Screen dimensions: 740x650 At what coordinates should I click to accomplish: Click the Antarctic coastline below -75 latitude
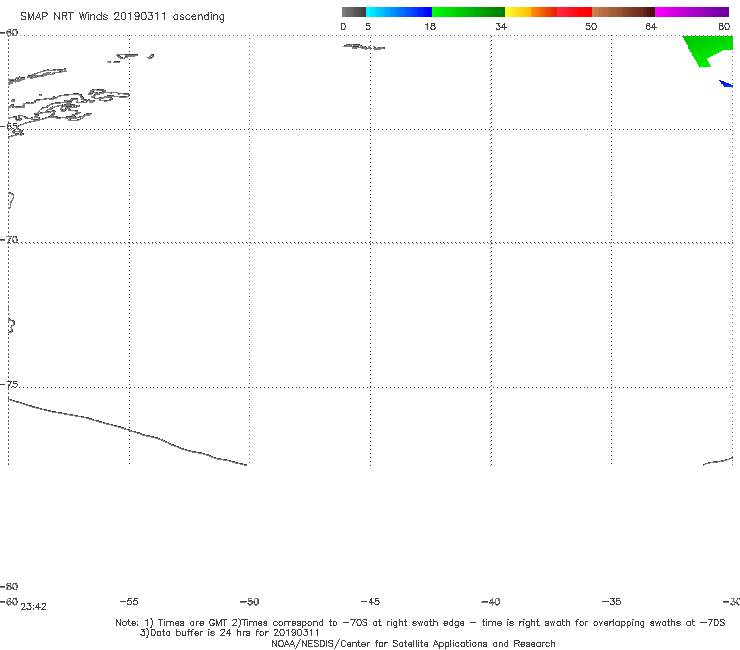click(127, 431)
